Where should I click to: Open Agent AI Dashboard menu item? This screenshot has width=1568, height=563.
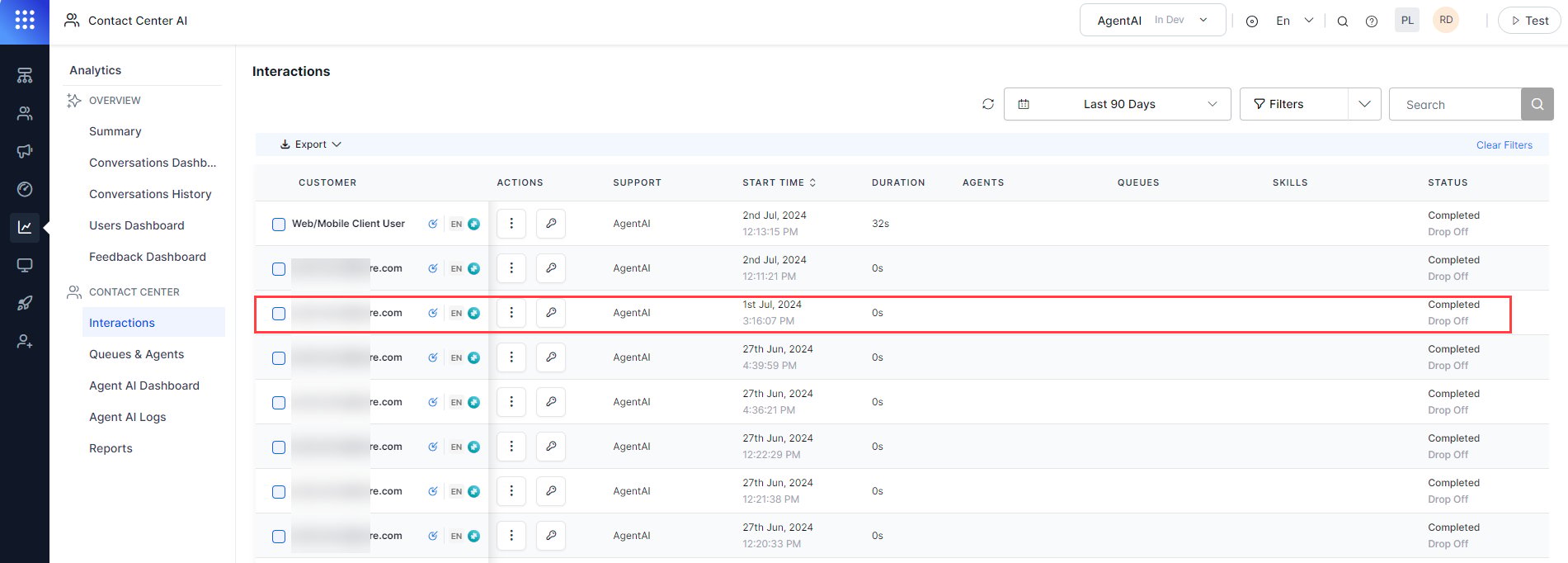[144, 386]
